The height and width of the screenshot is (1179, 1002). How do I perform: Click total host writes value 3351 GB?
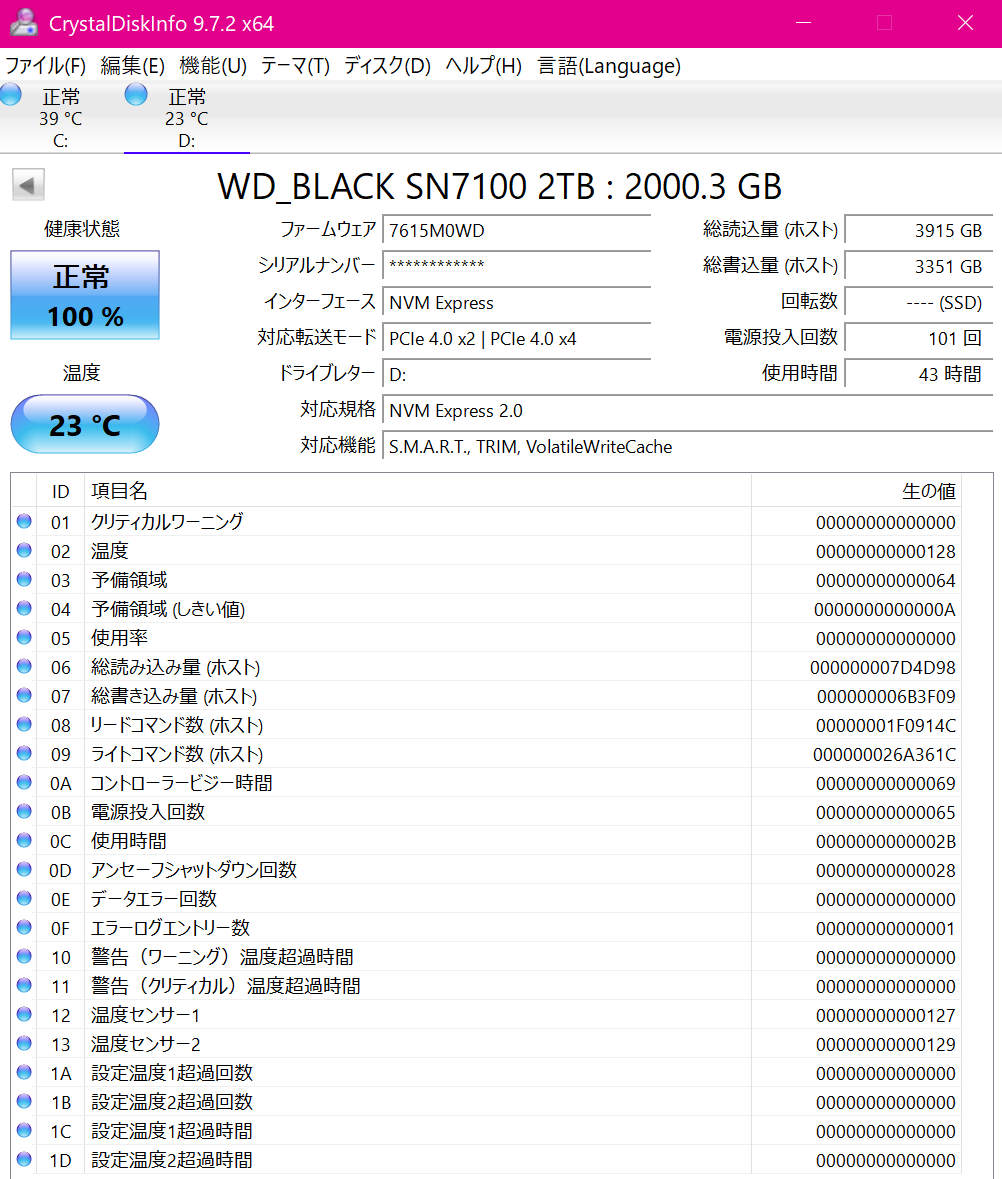919,266
